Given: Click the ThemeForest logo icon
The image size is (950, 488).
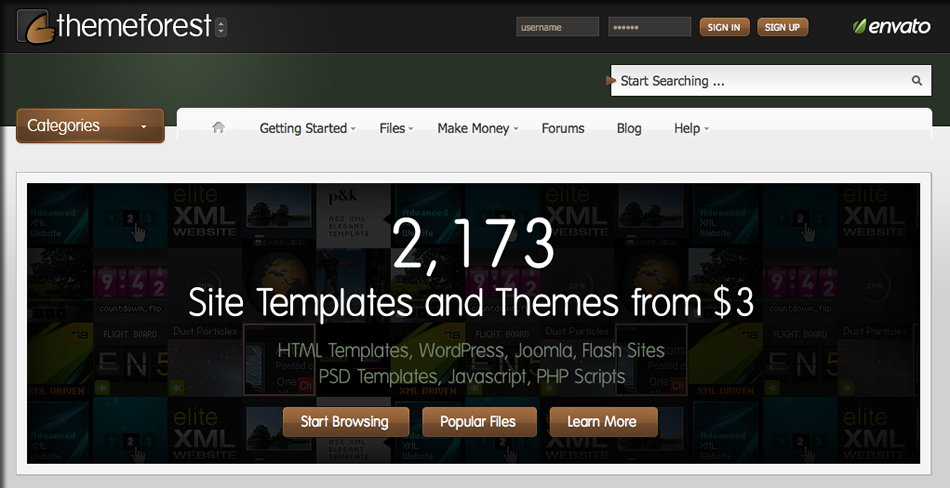Looking at the screenshot, I should [35, 27].
